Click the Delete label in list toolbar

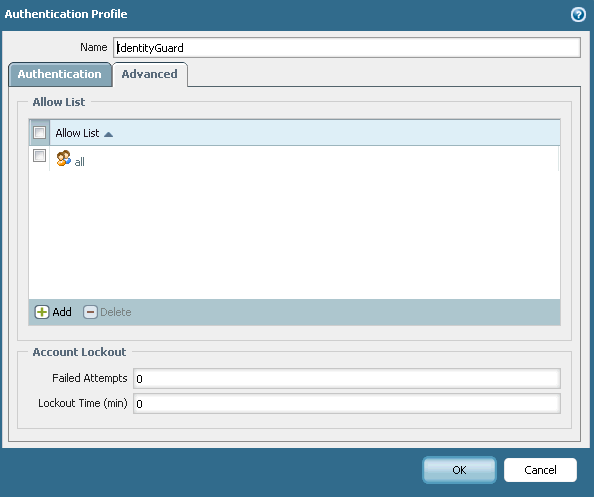click(x=116, y=312)
